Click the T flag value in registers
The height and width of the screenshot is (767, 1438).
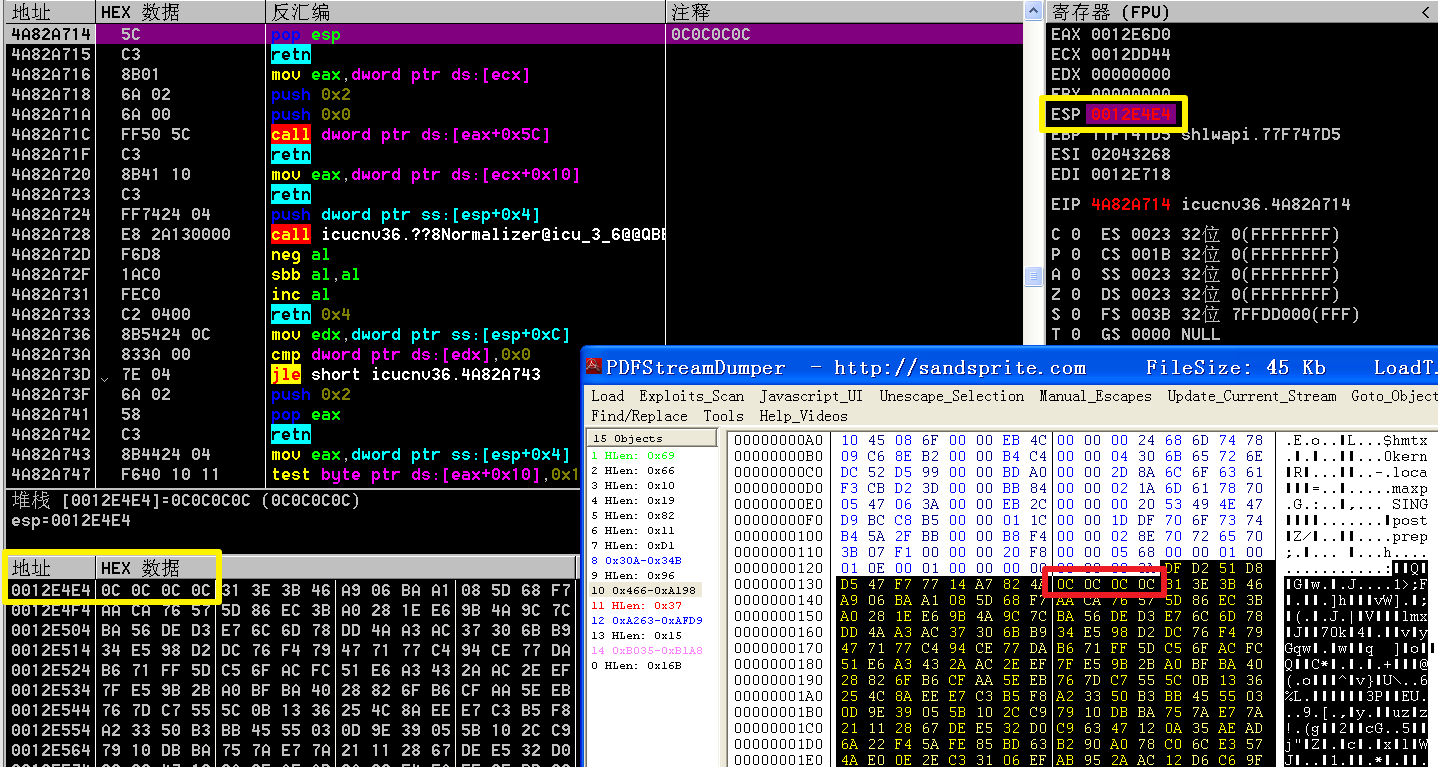tap(1075, 334)
